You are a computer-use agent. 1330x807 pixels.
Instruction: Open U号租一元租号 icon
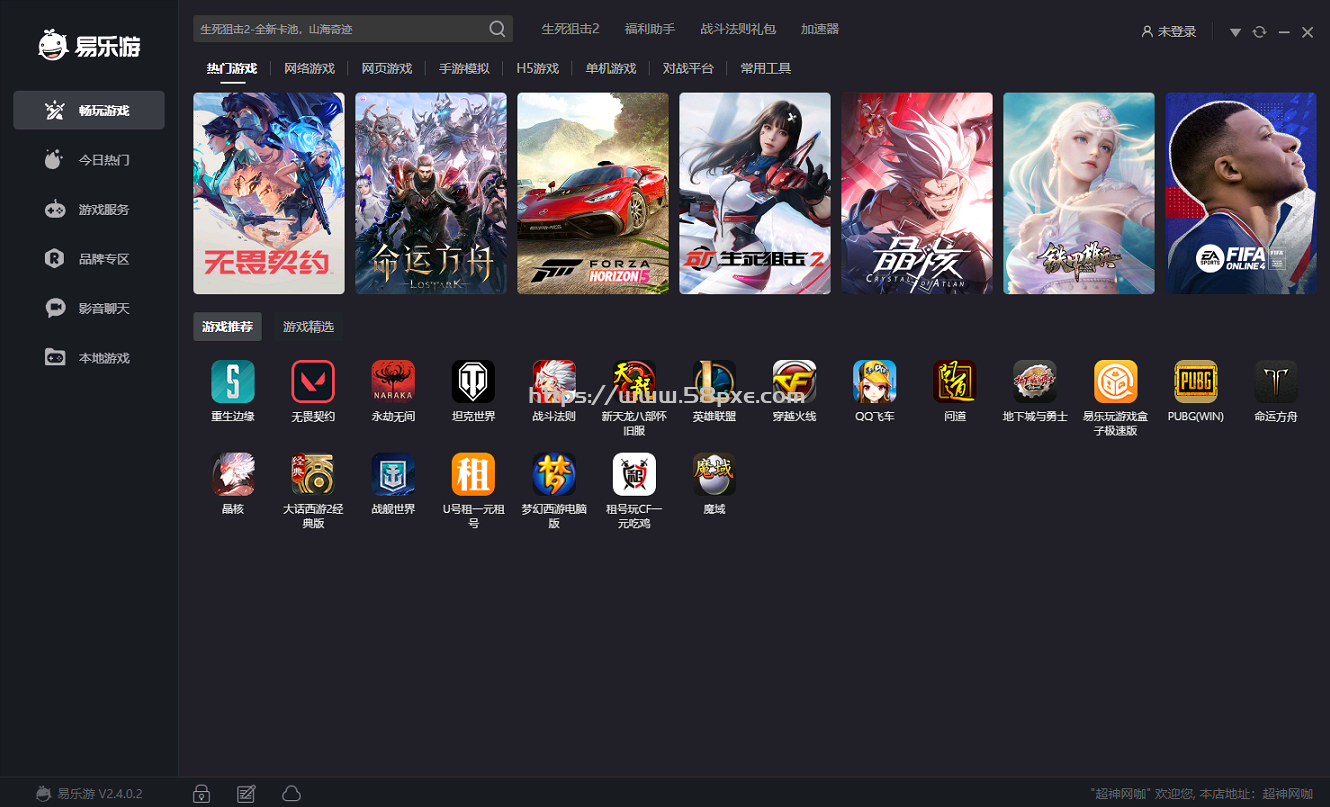tap(473, 475)
